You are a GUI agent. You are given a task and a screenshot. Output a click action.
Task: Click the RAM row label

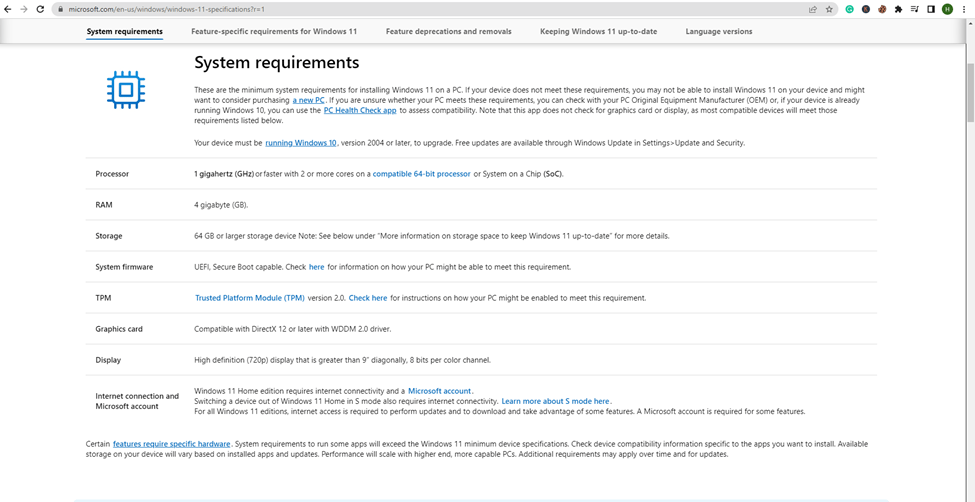click(104, 205)
